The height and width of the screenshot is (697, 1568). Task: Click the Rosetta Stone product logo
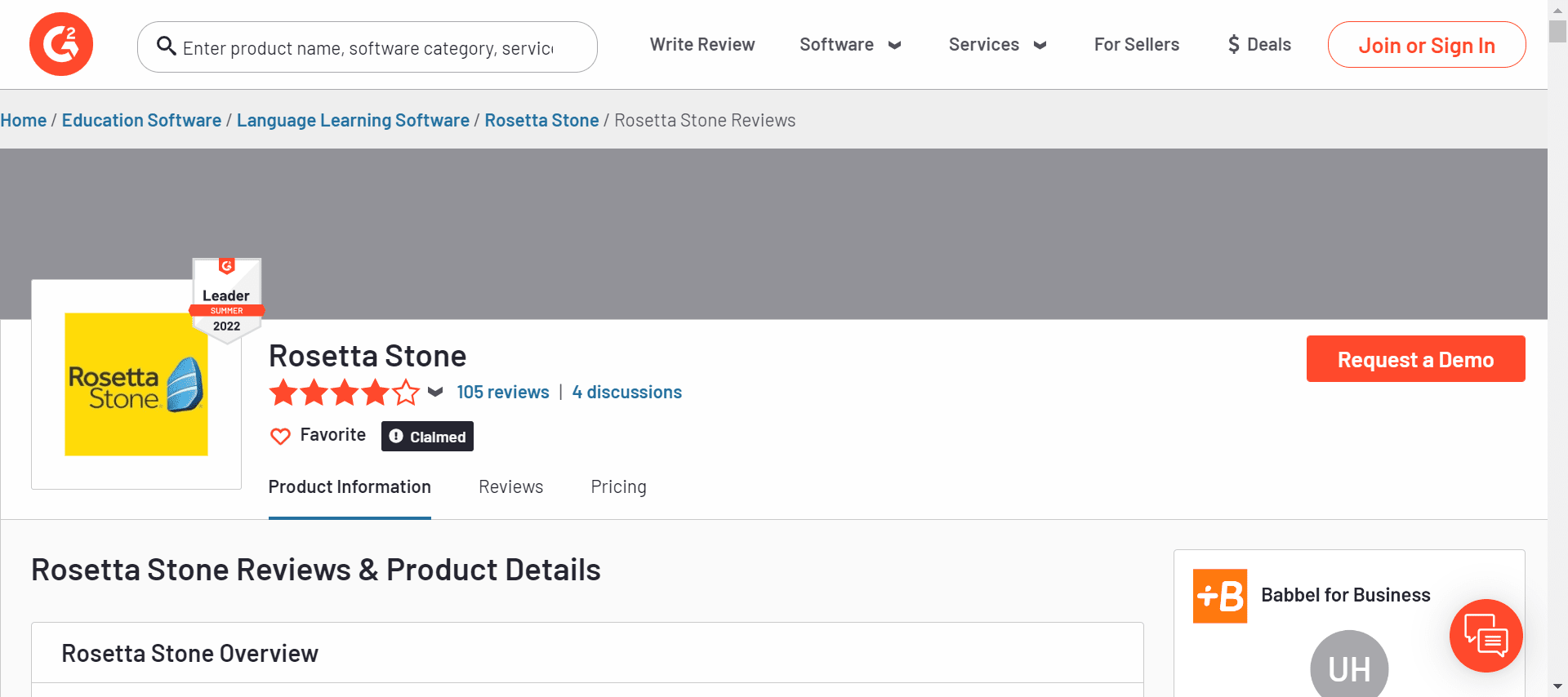pyautogui.click(x=136, y=384)
